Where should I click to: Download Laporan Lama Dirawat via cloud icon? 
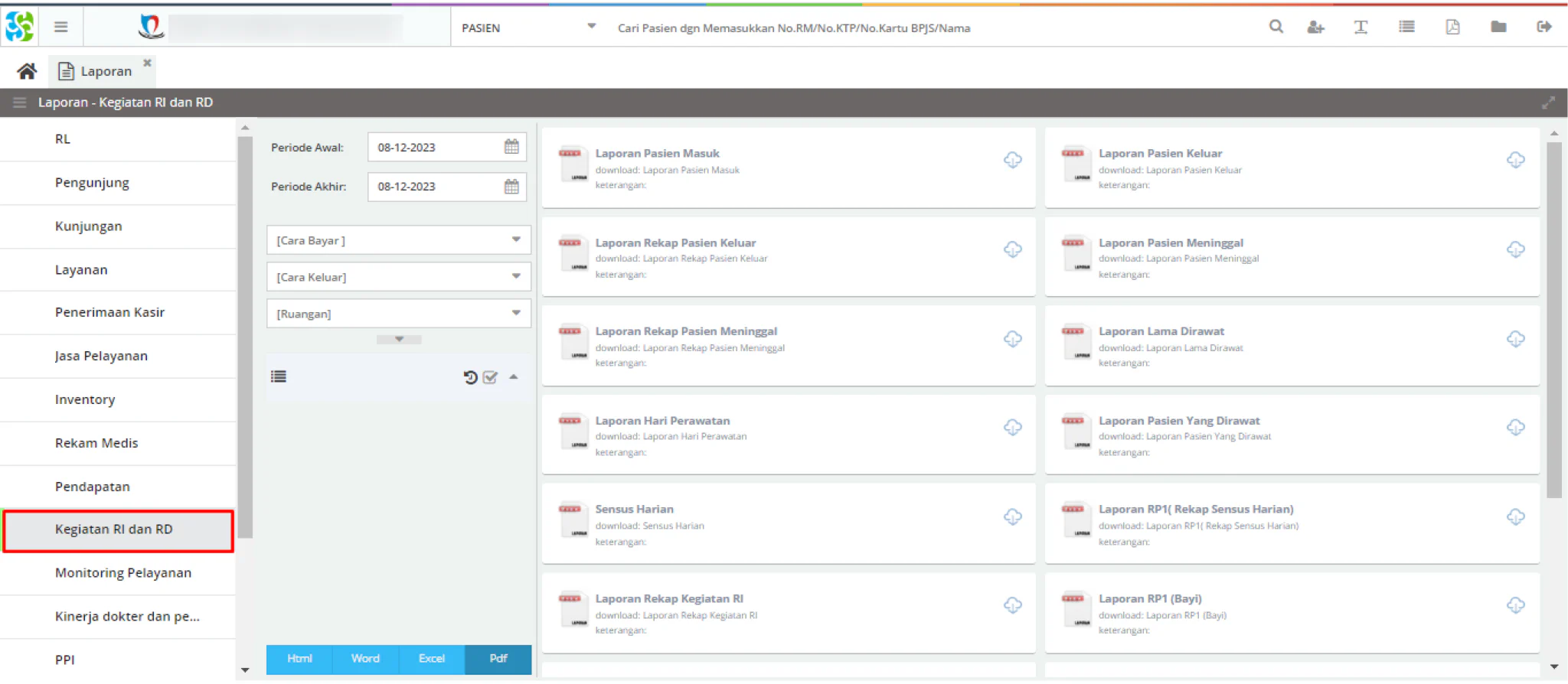pos(1515,338)
